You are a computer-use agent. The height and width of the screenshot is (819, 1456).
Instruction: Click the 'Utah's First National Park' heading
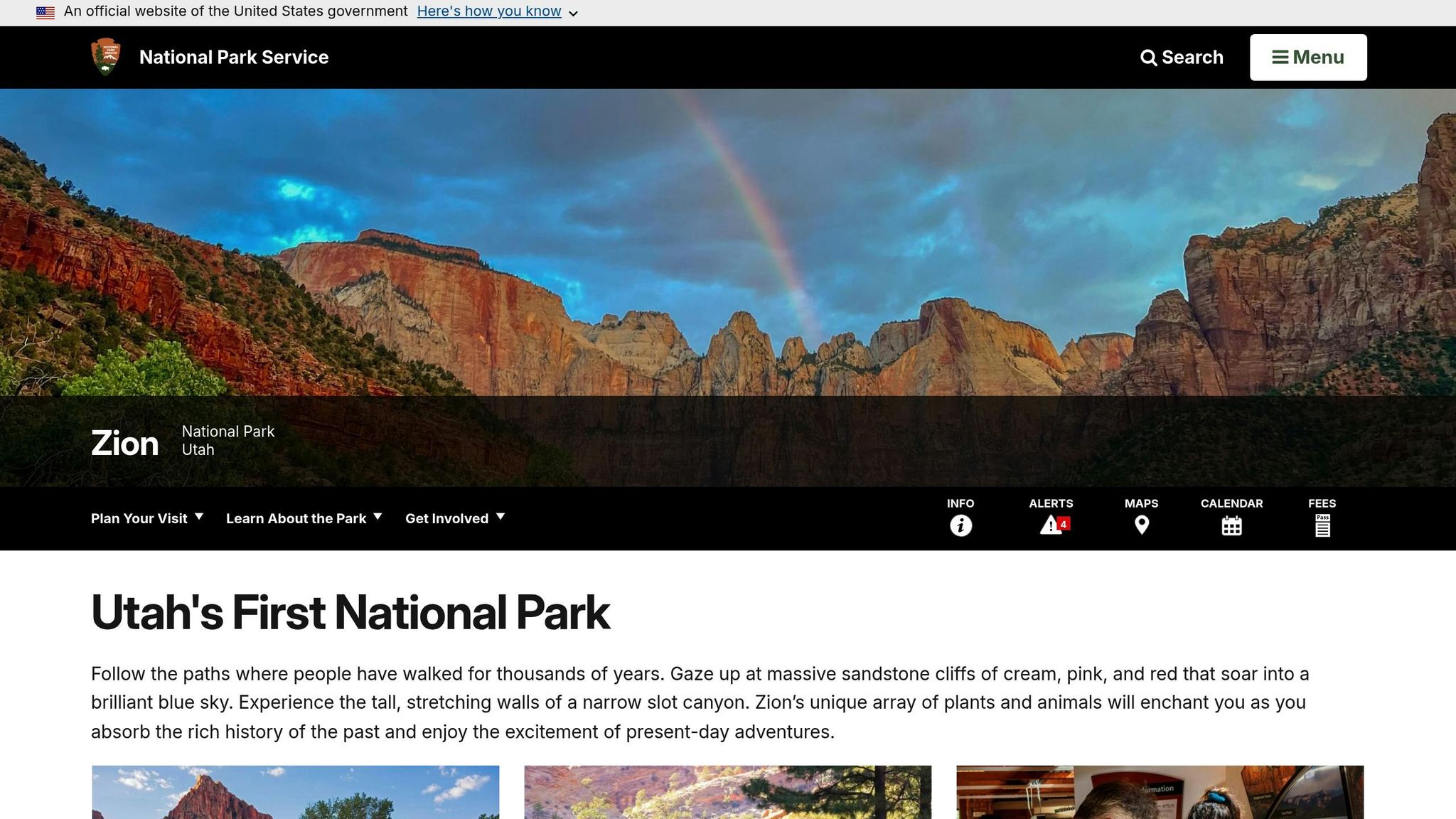coord(350,612)
